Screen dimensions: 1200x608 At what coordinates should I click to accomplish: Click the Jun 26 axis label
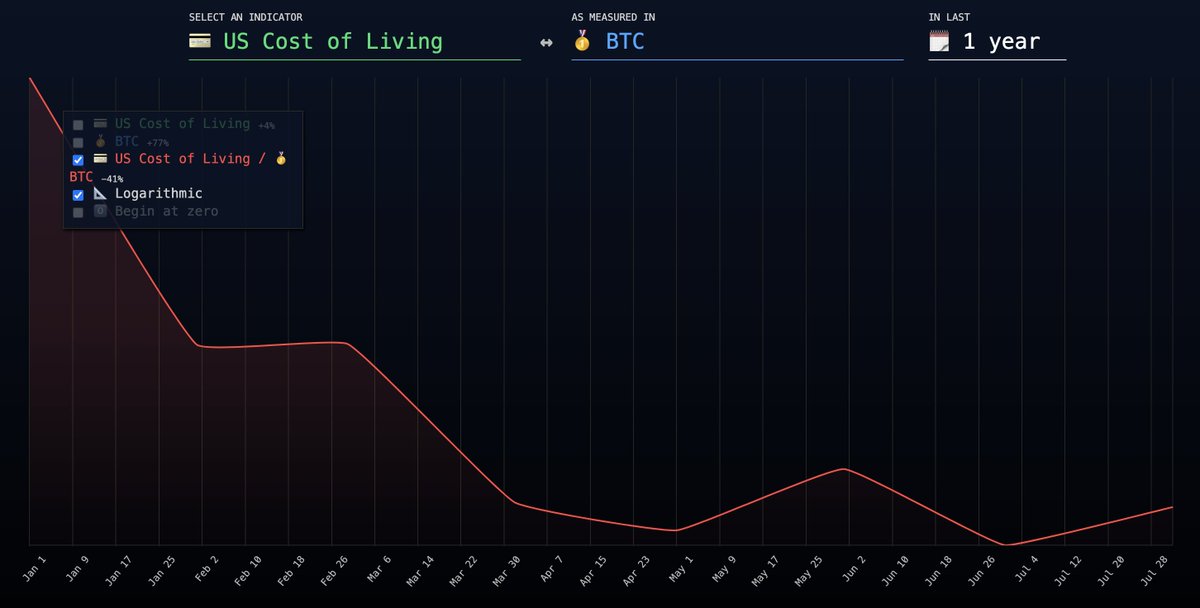[x=979, y=570]
